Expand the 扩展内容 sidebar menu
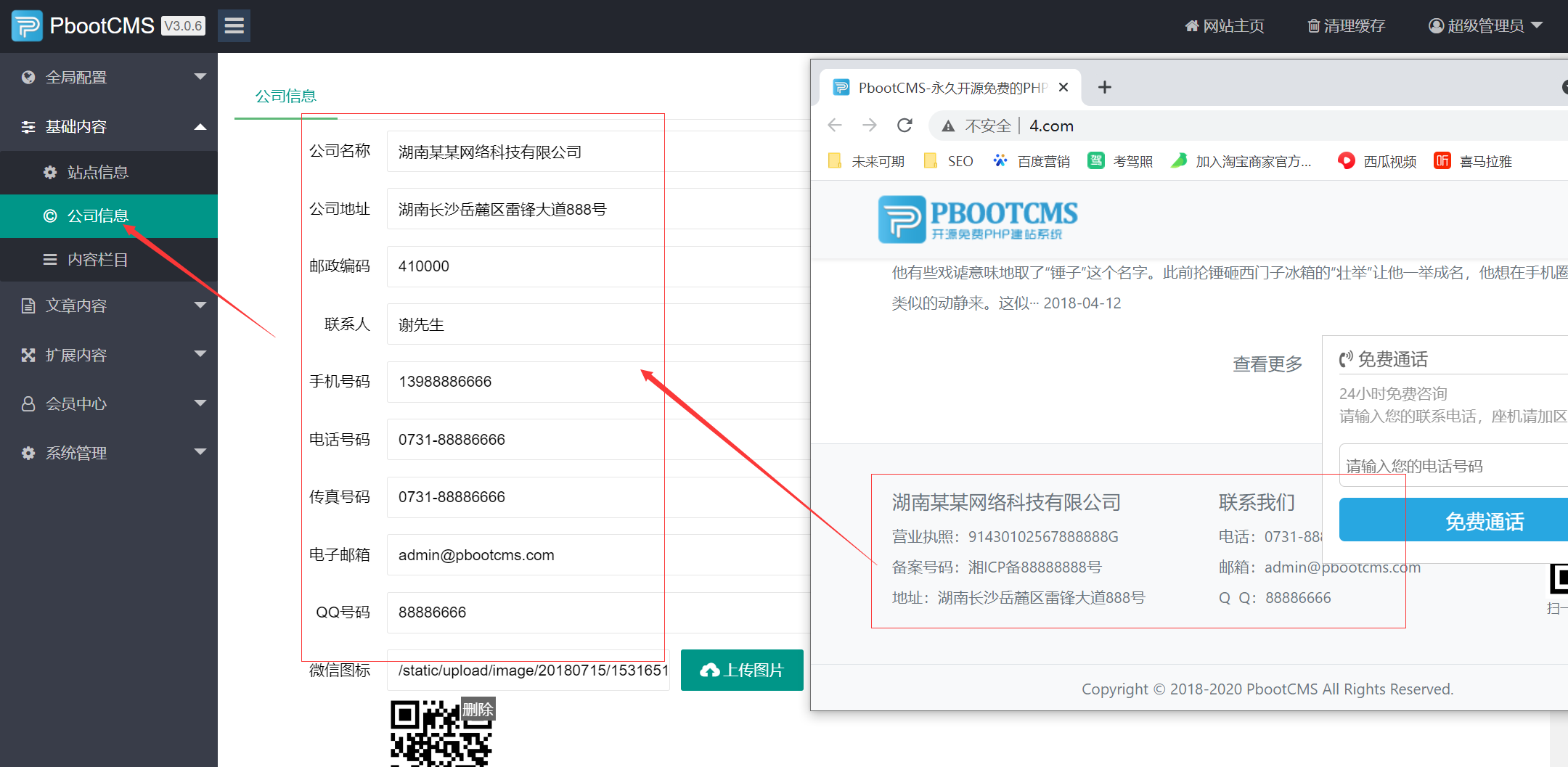Screen dimensions: 1568x767 point(109,355)
